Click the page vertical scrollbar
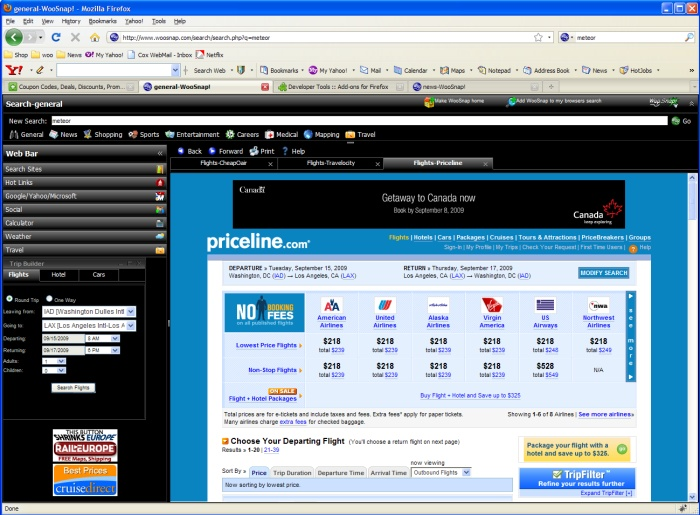 point(692,337)
